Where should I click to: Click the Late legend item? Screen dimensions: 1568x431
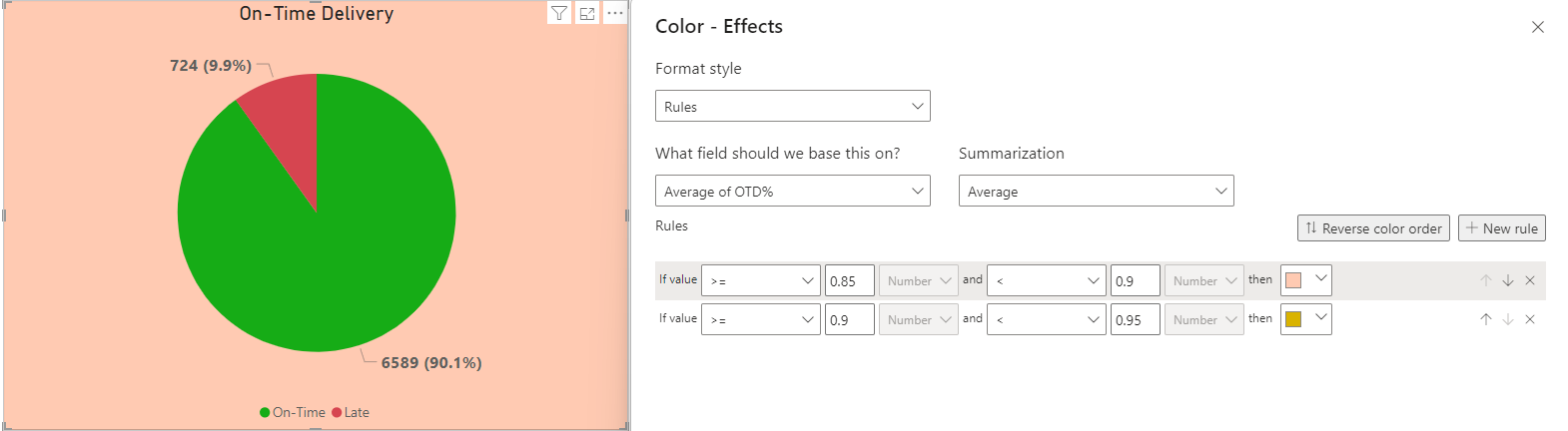(351, 412)
